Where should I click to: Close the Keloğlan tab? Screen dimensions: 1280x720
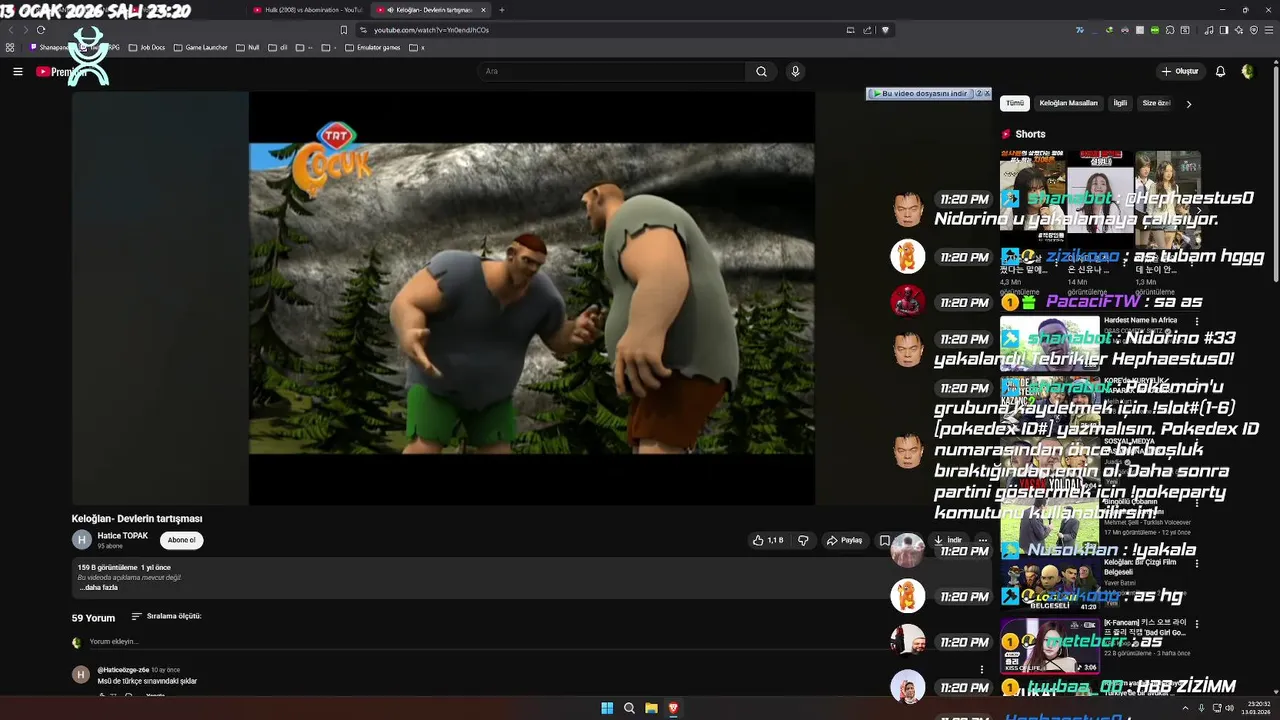484,10
